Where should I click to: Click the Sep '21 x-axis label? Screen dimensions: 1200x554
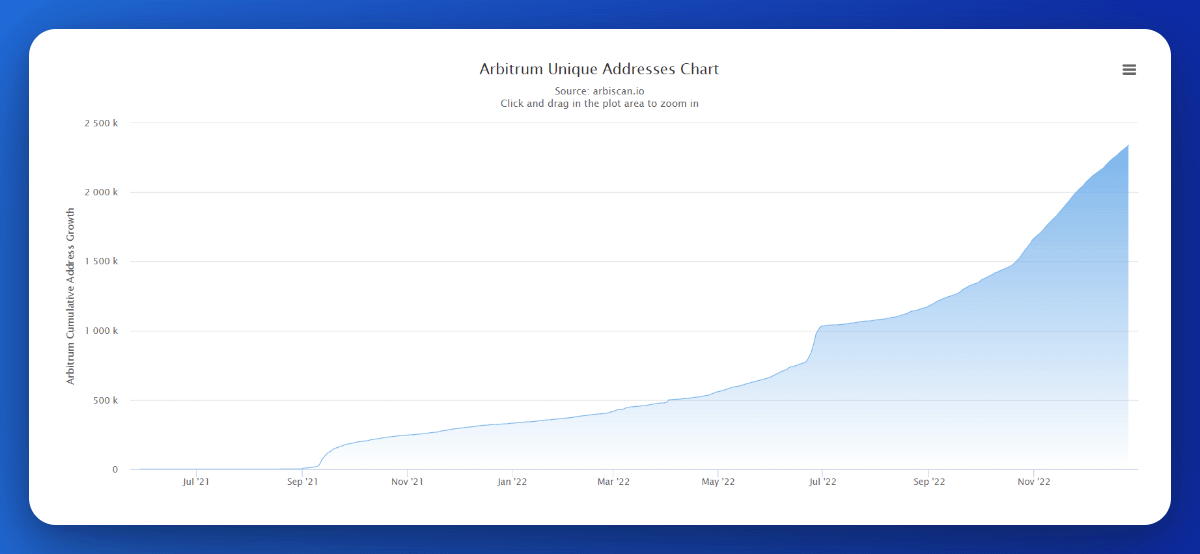[x=302, y=482]
